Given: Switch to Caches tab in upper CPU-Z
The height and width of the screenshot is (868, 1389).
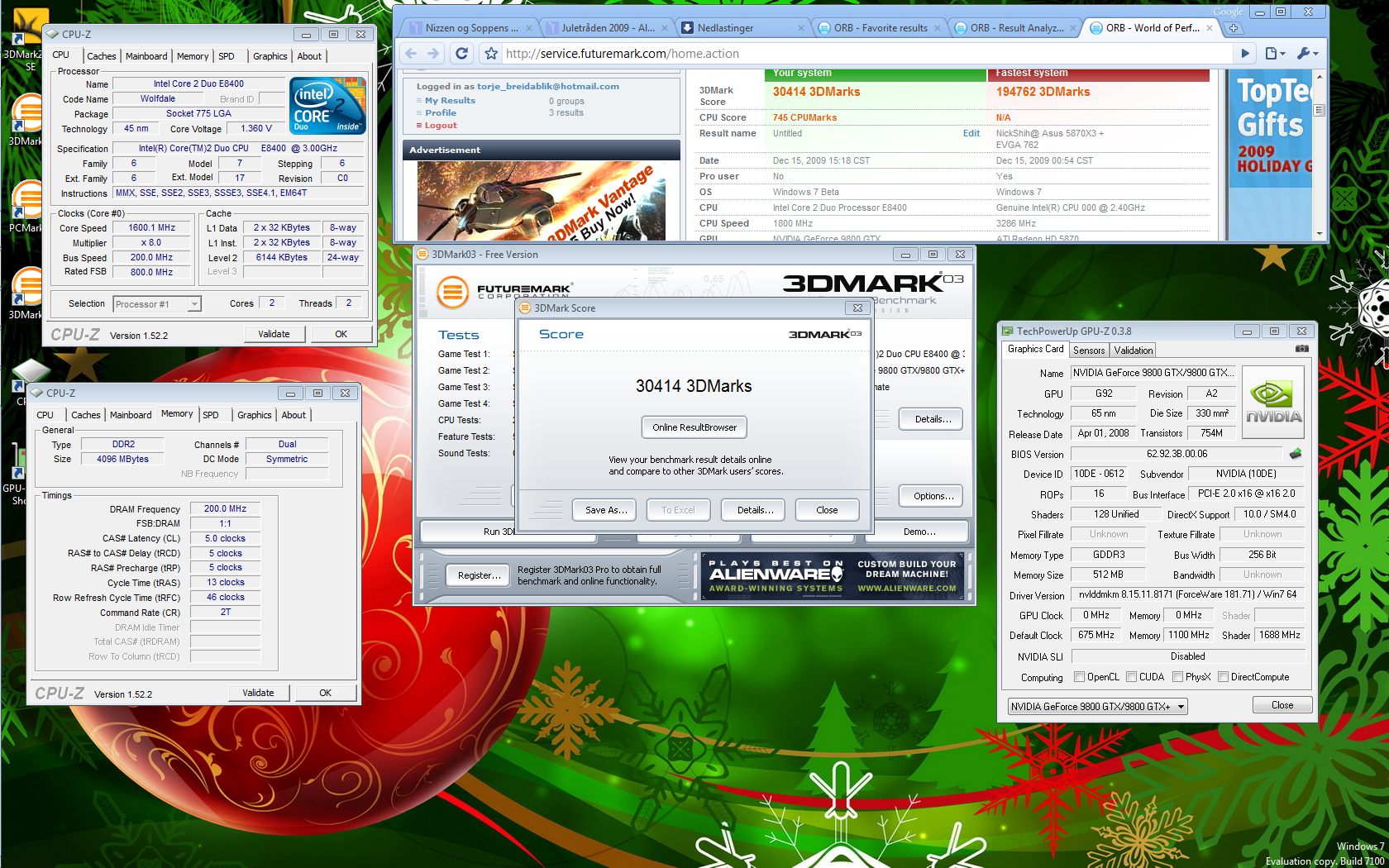Looking at the screenshot, I should [102, 56].
